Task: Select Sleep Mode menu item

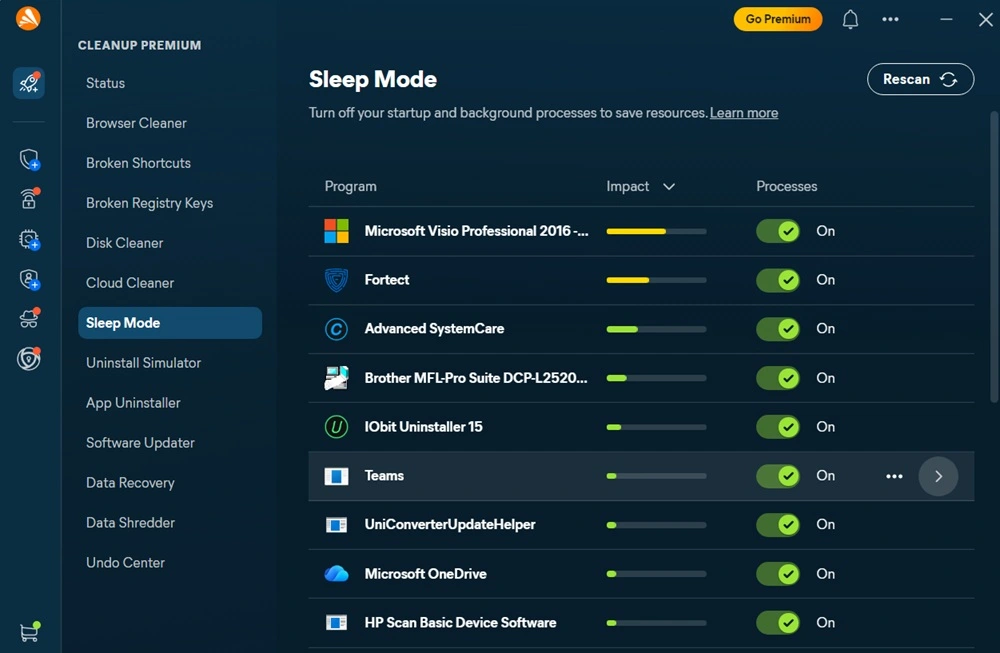Action: click(170, 323)
